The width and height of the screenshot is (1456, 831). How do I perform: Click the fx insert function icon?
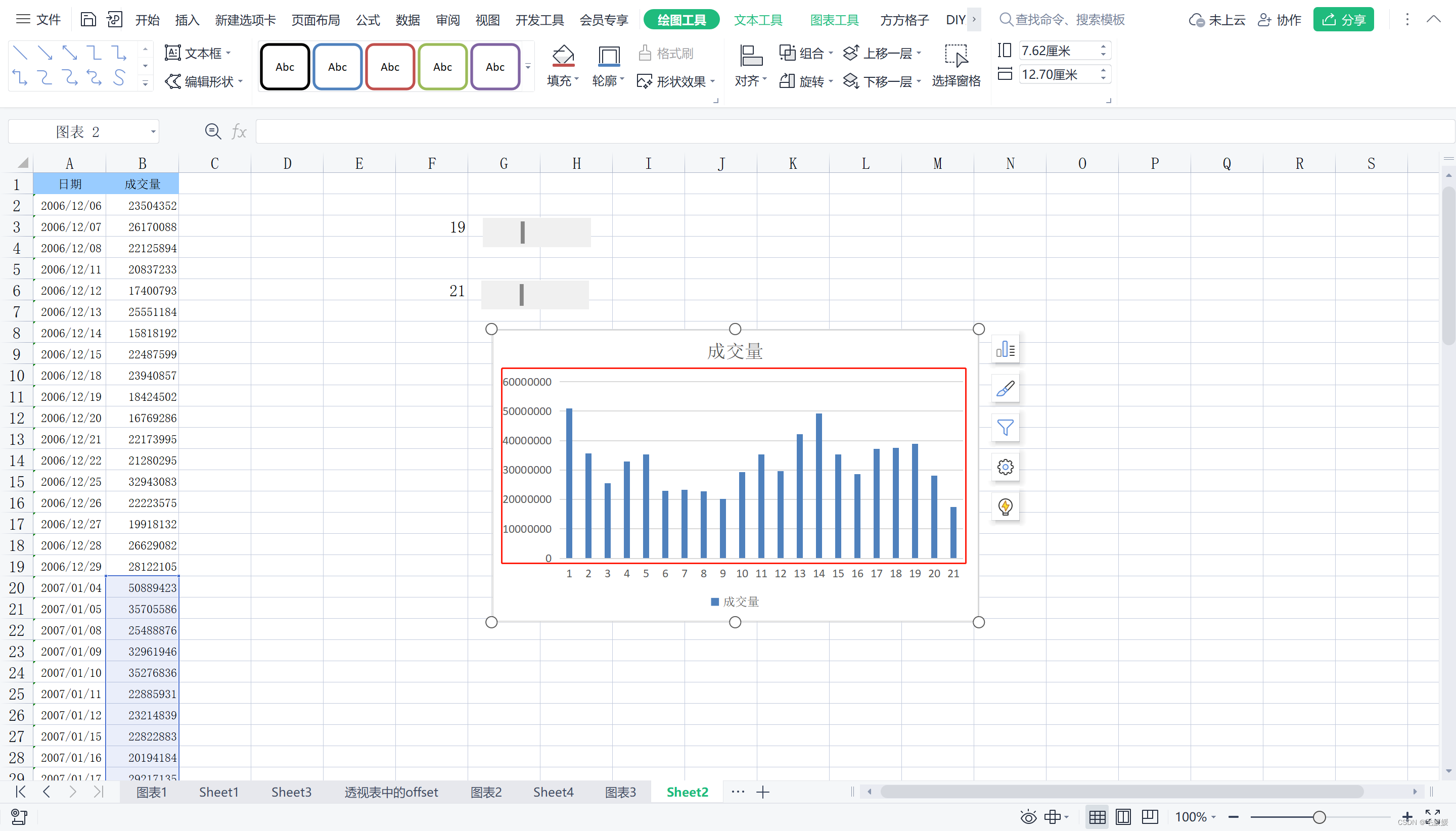[x=239, y=132]
